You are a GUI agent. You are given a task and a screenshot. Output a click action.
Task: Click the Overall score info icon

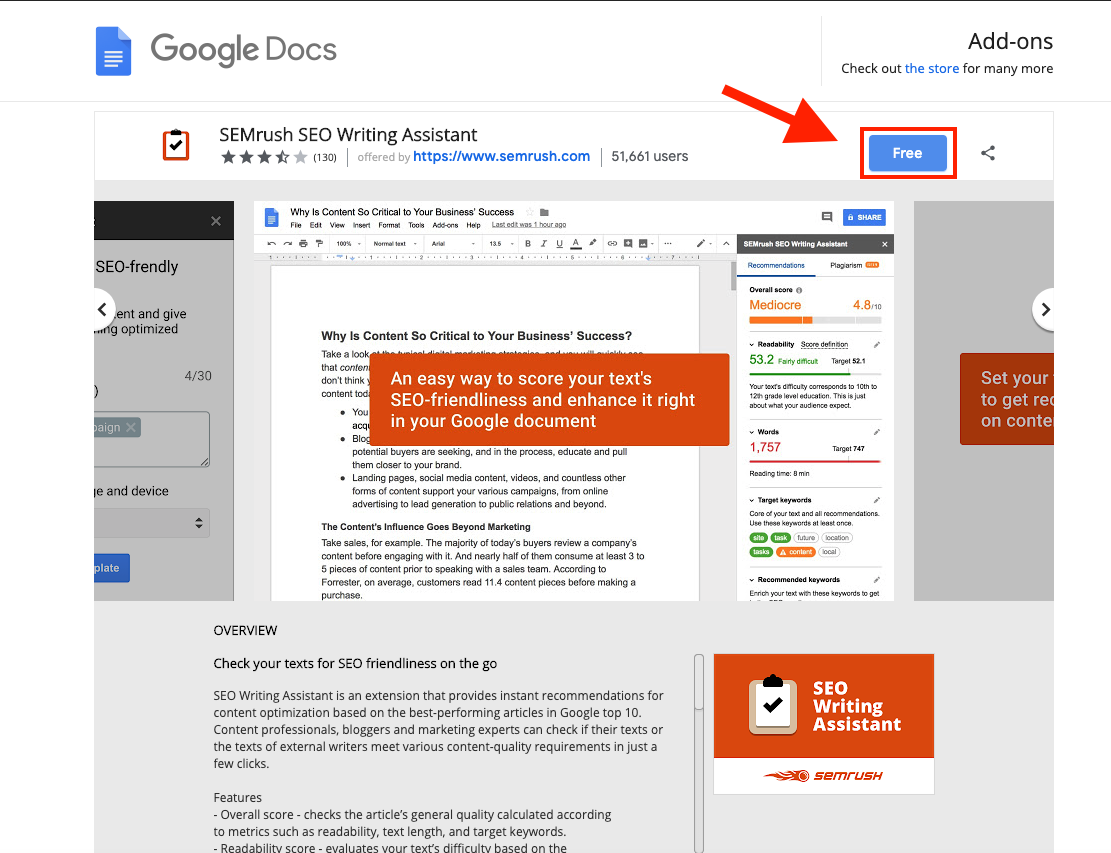point(799,290)
